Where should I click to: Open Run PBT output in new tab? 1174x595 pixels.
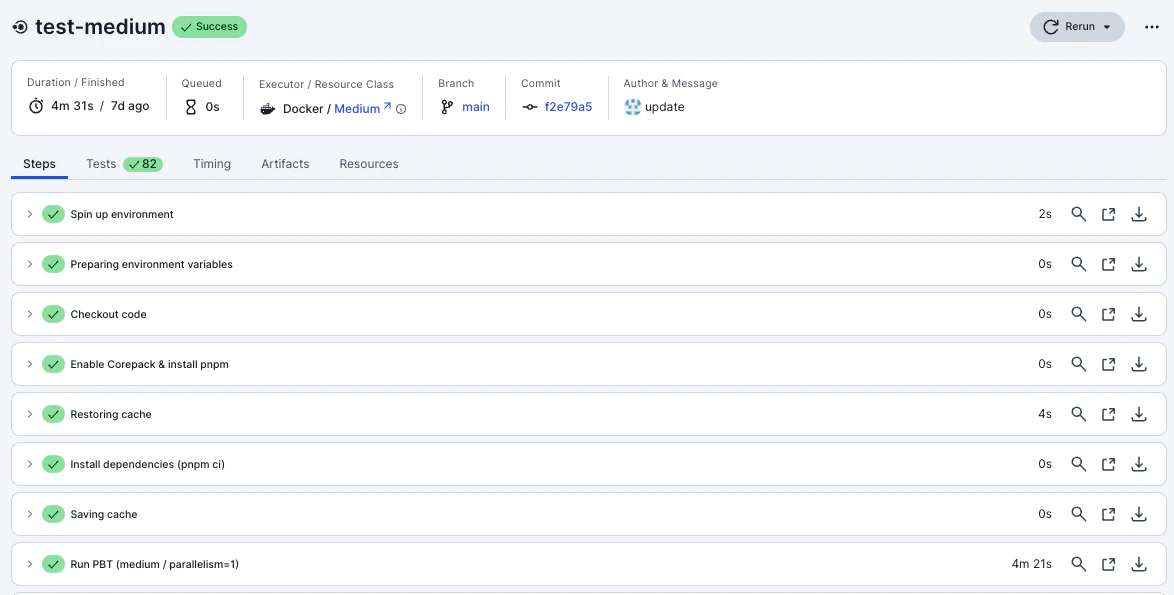[1109, 564]
